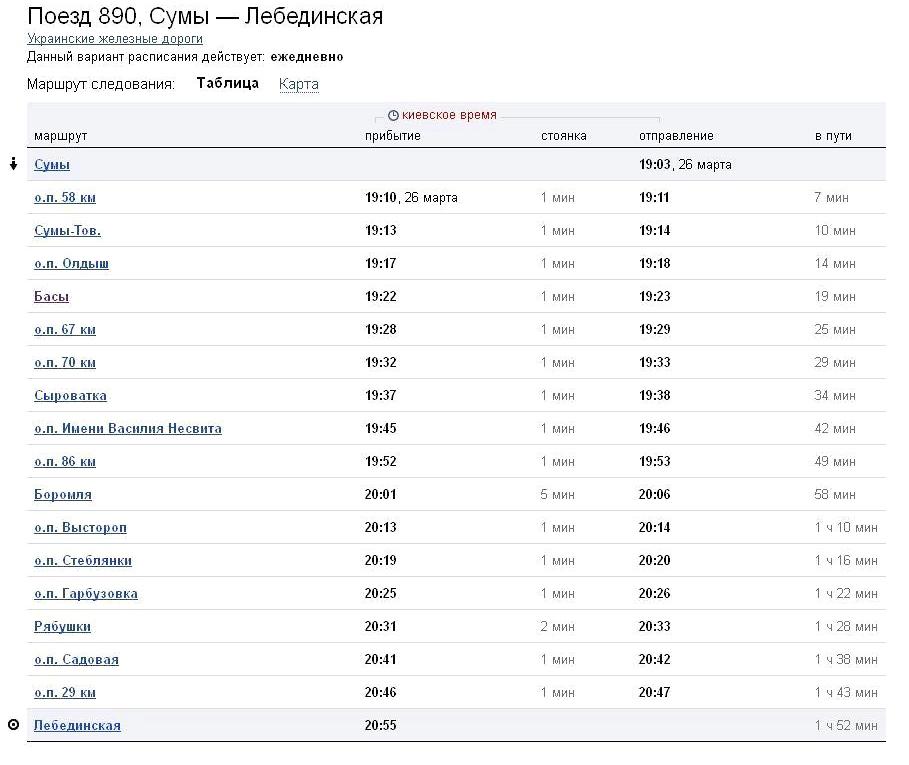Screen dimensions: 909x765
Task: Open the Сыроватка station link
Action: [70, 396]
